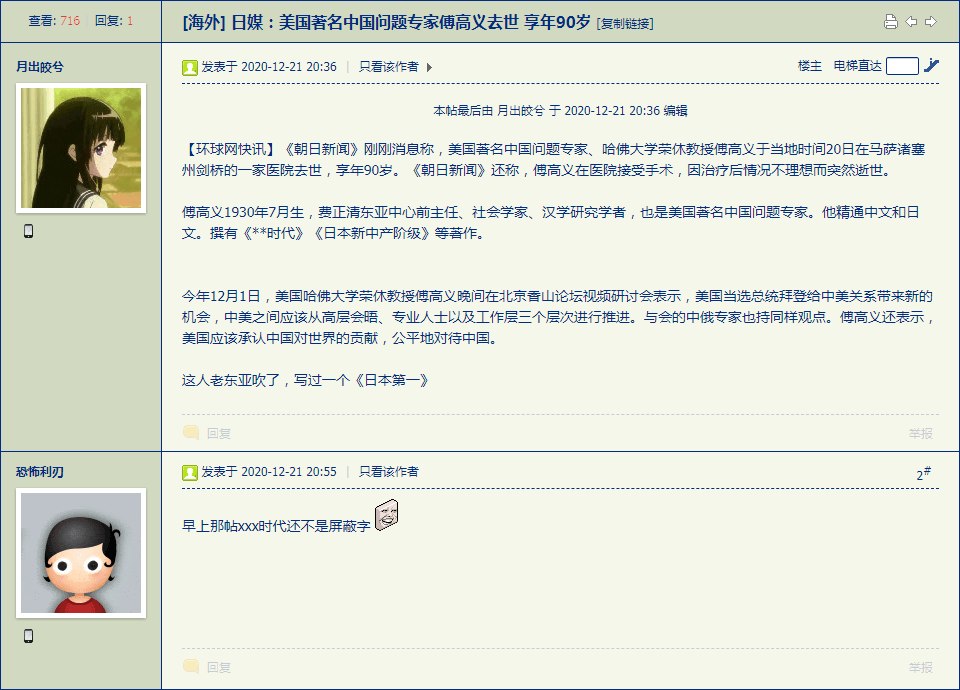Click the 回复: 1 reply count
Screen dimensions: 960x690
[114, 21]
